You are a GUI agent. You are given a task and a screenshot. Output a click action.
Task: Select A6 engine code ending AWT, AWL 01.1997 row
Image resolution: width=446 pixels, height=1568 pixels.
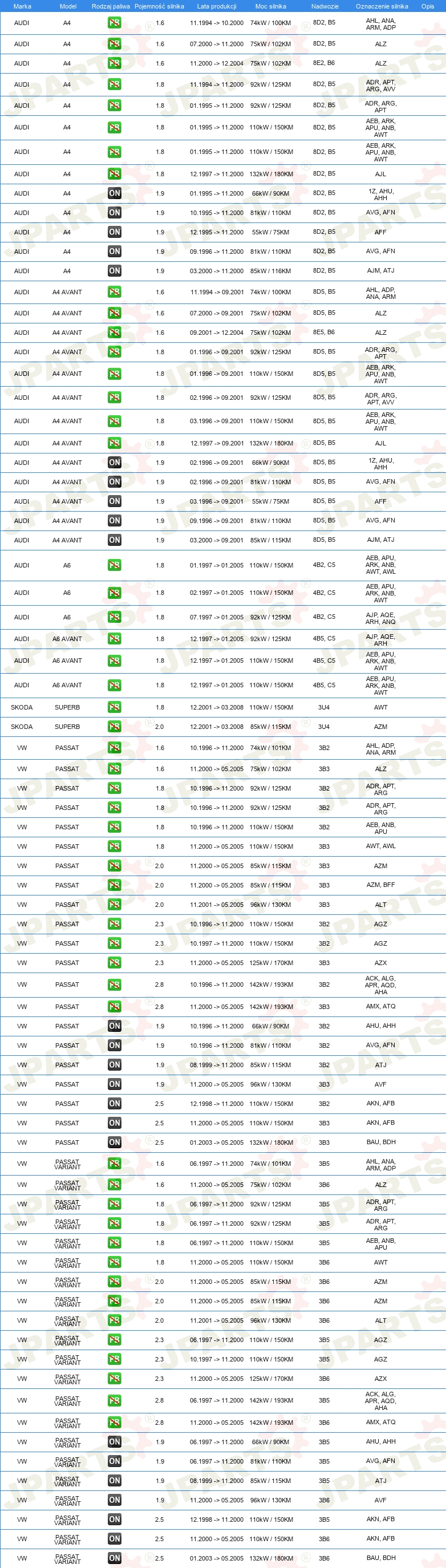tap(381, 565)
